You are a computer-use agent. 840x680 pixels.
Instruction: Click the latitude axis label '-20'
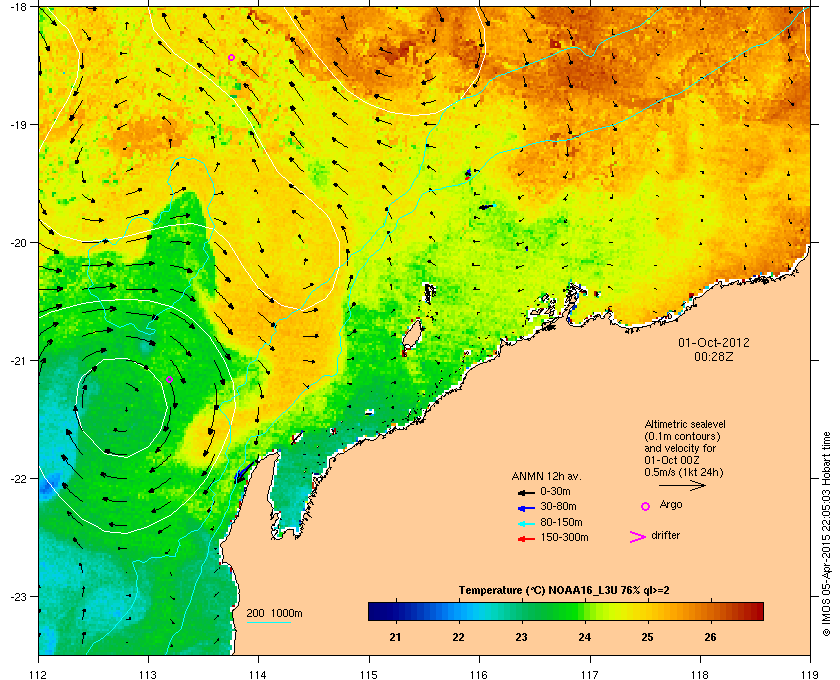coord(18,243)
